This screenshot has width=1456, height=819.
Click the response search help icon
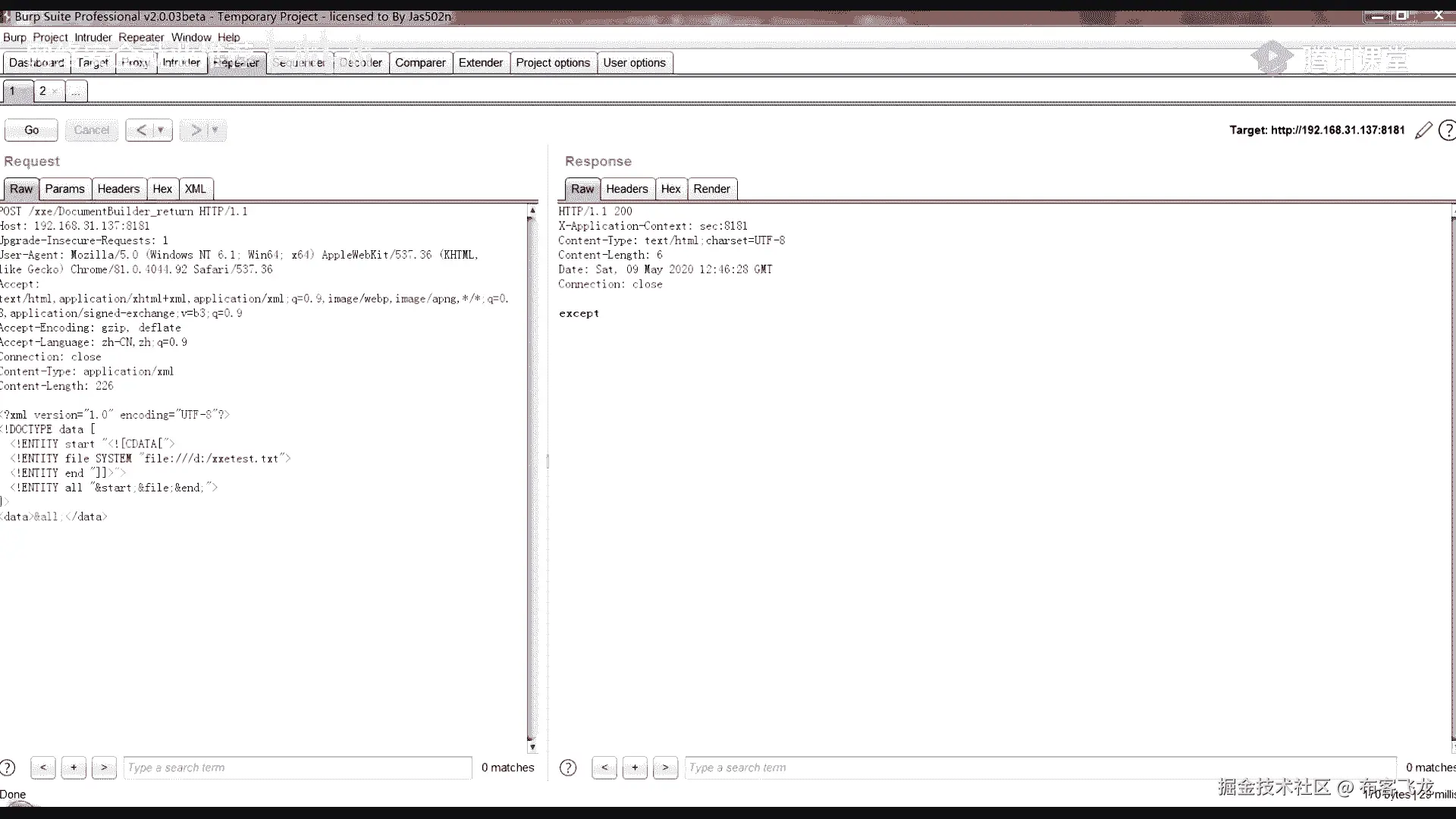pyautogui.click(x=568, y=767)
